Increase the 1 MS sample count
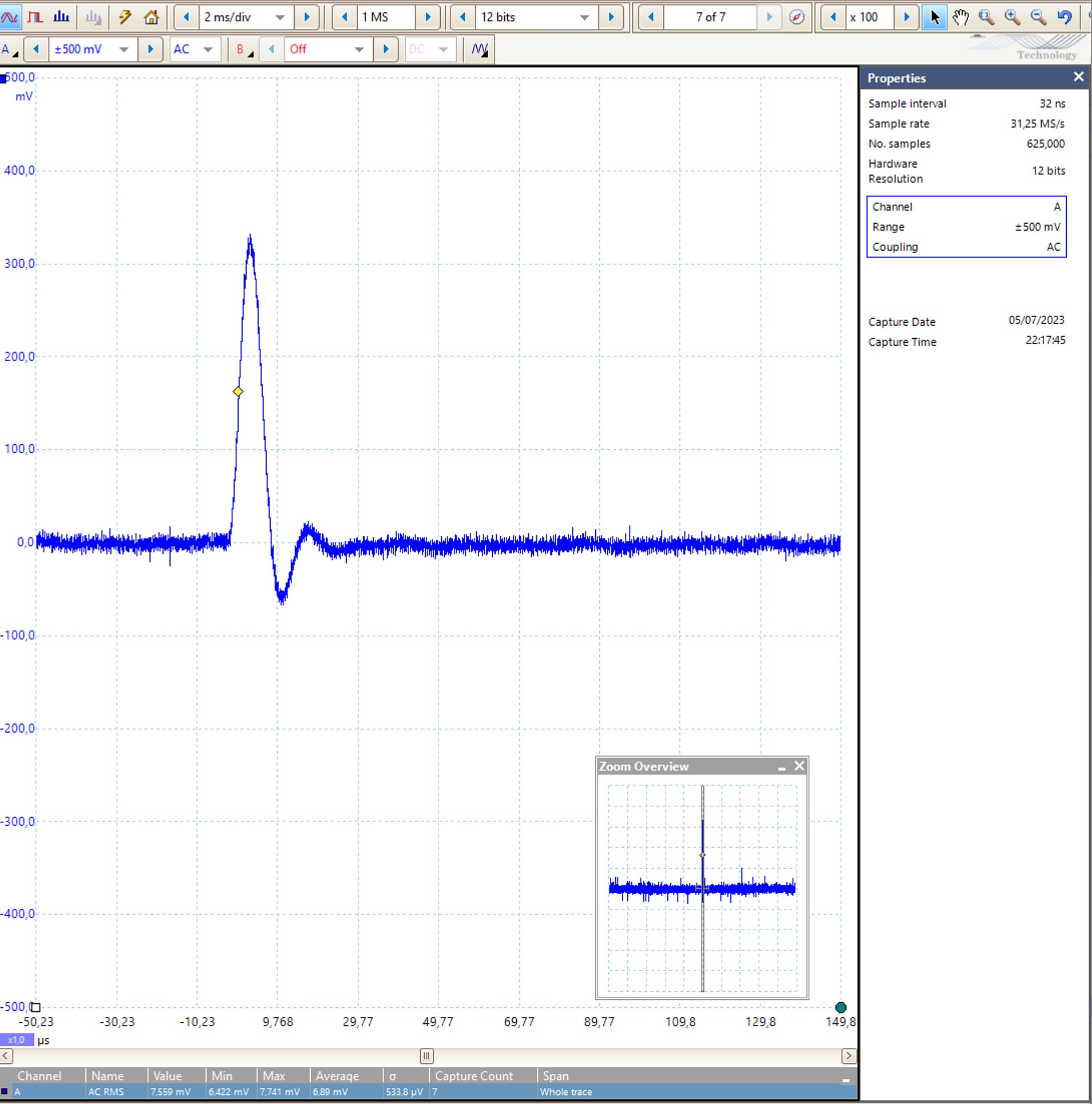Image resolution: width=1092 pixels, height=1104 pixels. tap(428, 17)
